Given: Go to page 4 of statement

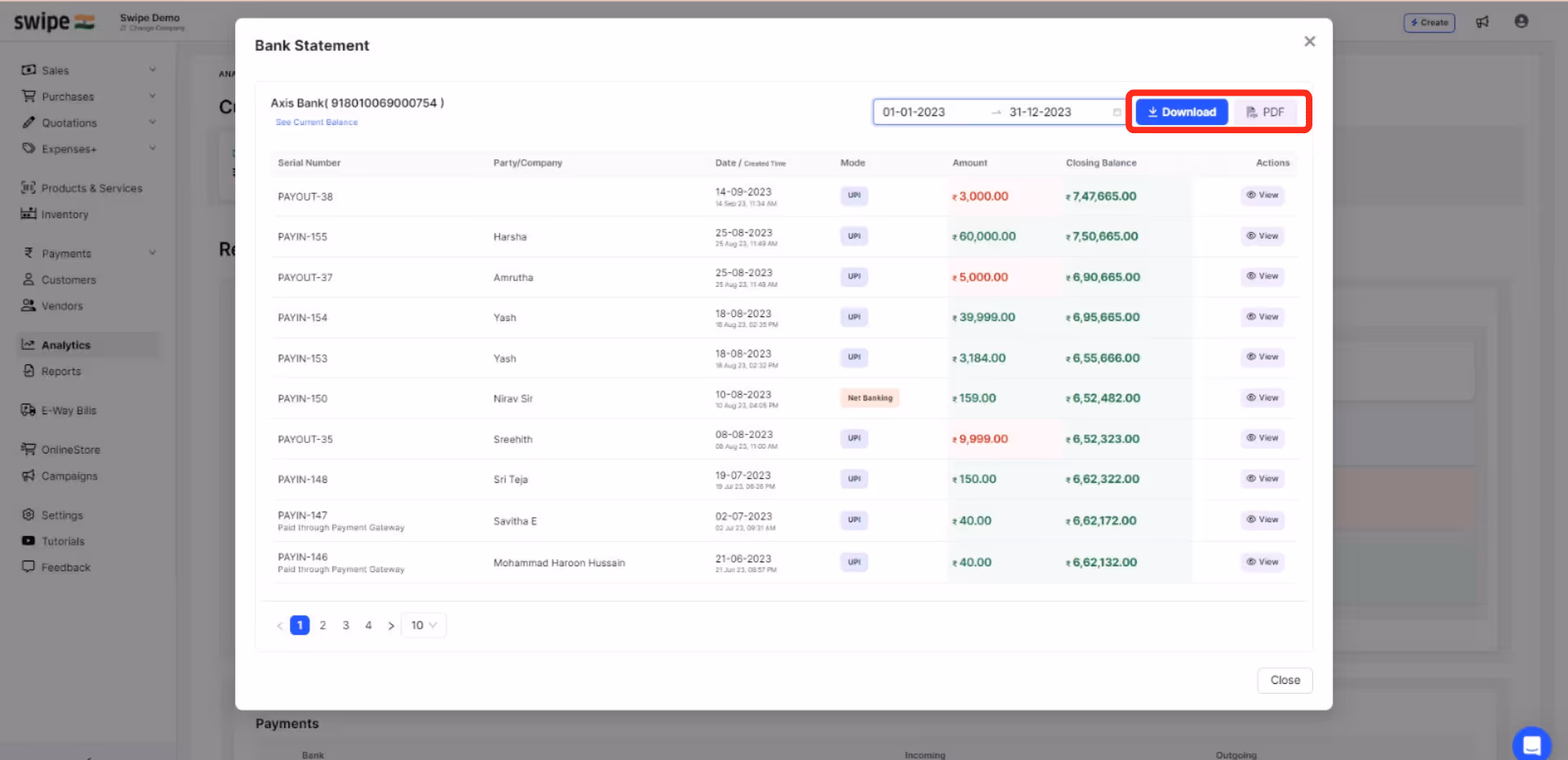Looking at the screenshot, I should click(368, 625).
